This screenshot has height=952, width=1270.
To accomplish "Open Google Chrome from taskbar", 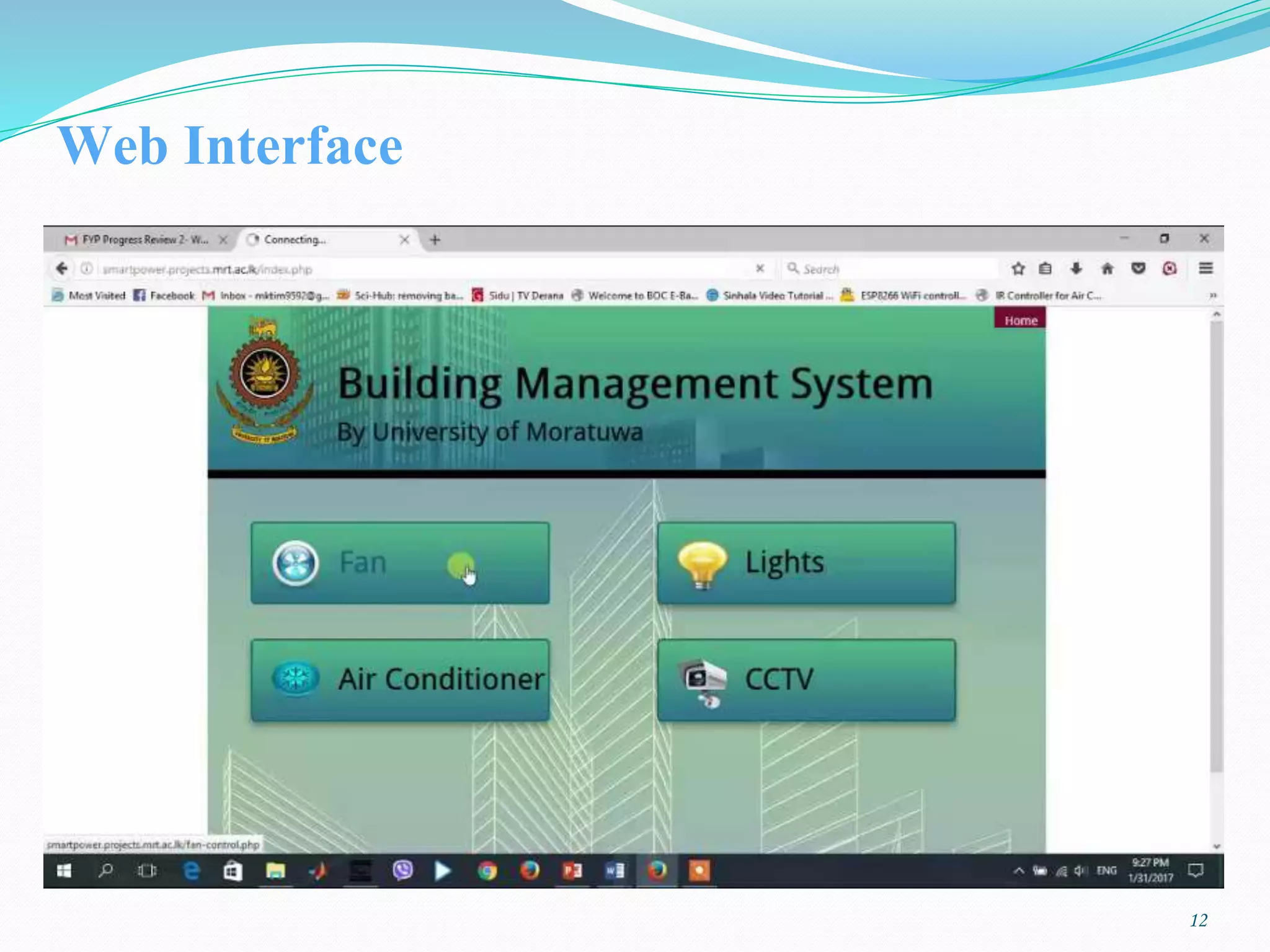I will tap(487, 871).
